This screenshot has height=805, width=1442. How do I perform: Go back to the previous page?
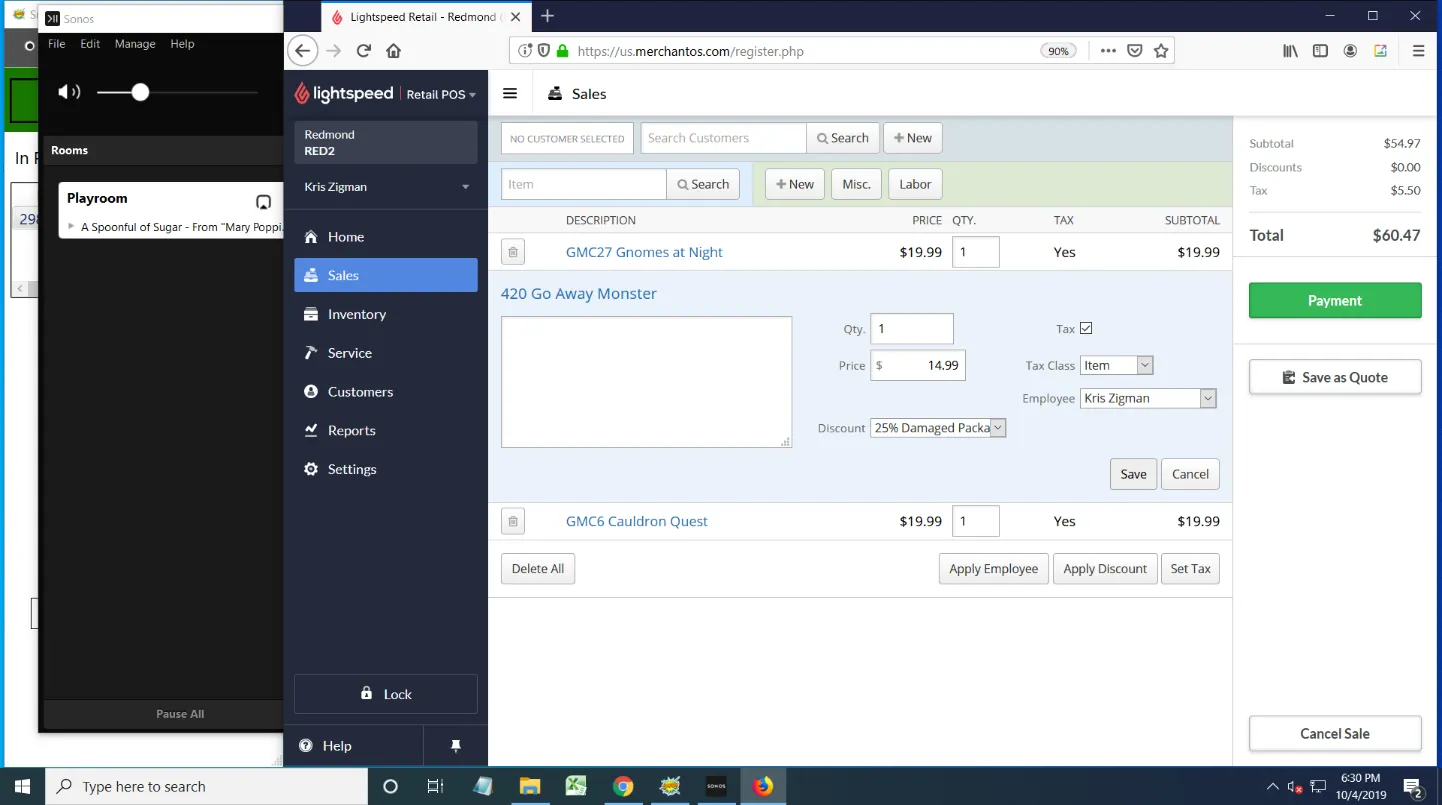coord(303,51)
